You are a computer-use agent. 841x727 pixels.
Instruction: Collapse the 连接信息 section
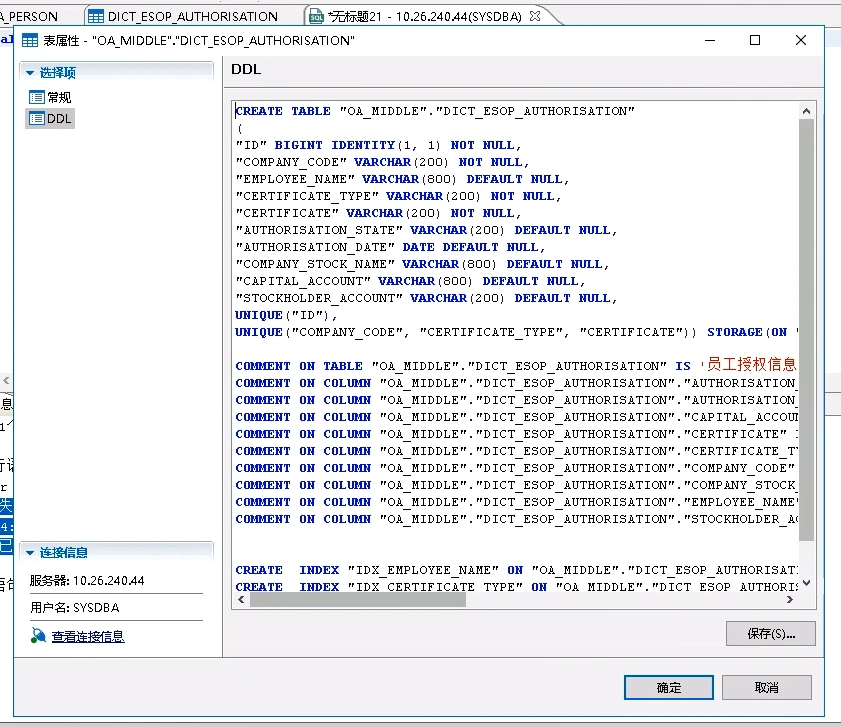point(30,553)
